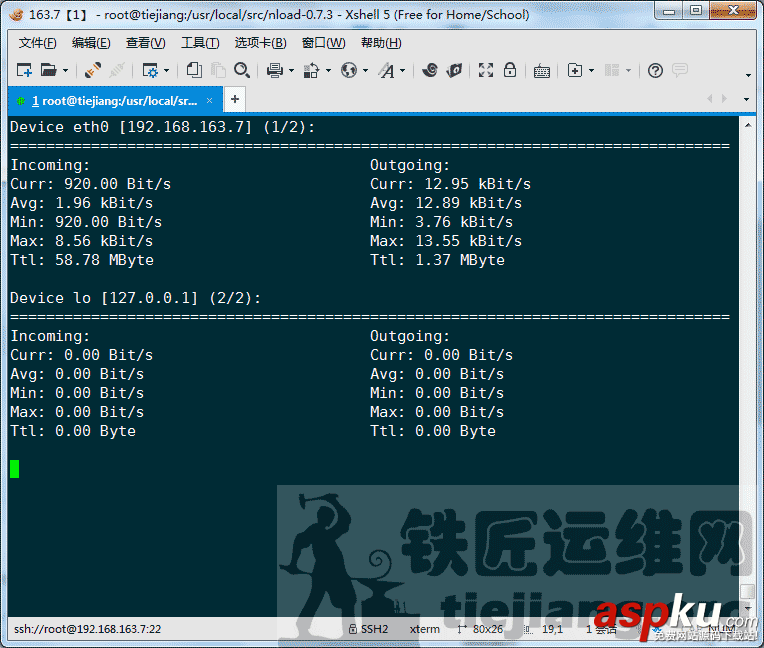
Task: Close the root@tiejiang session tab
Action: pos(210,100)
